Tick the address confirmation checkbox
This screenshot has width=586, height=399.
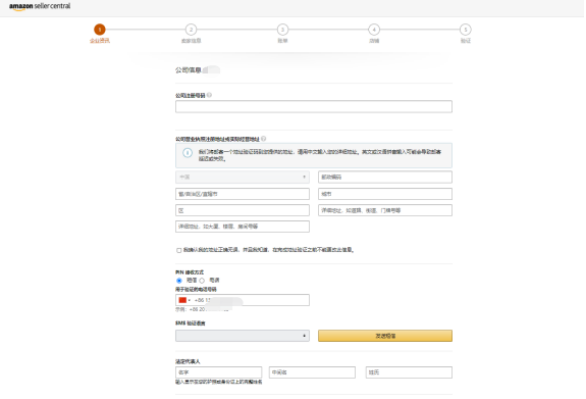179,250
